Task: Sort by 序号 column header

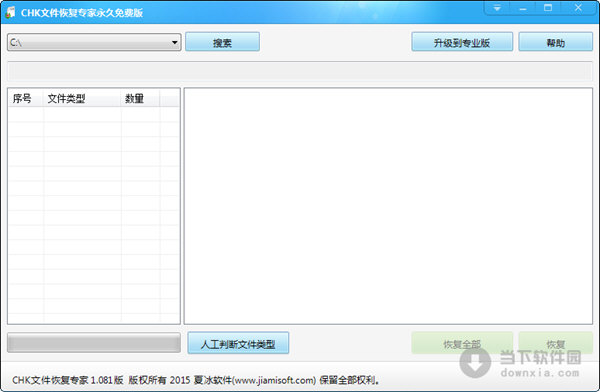Action: point(25,98)
